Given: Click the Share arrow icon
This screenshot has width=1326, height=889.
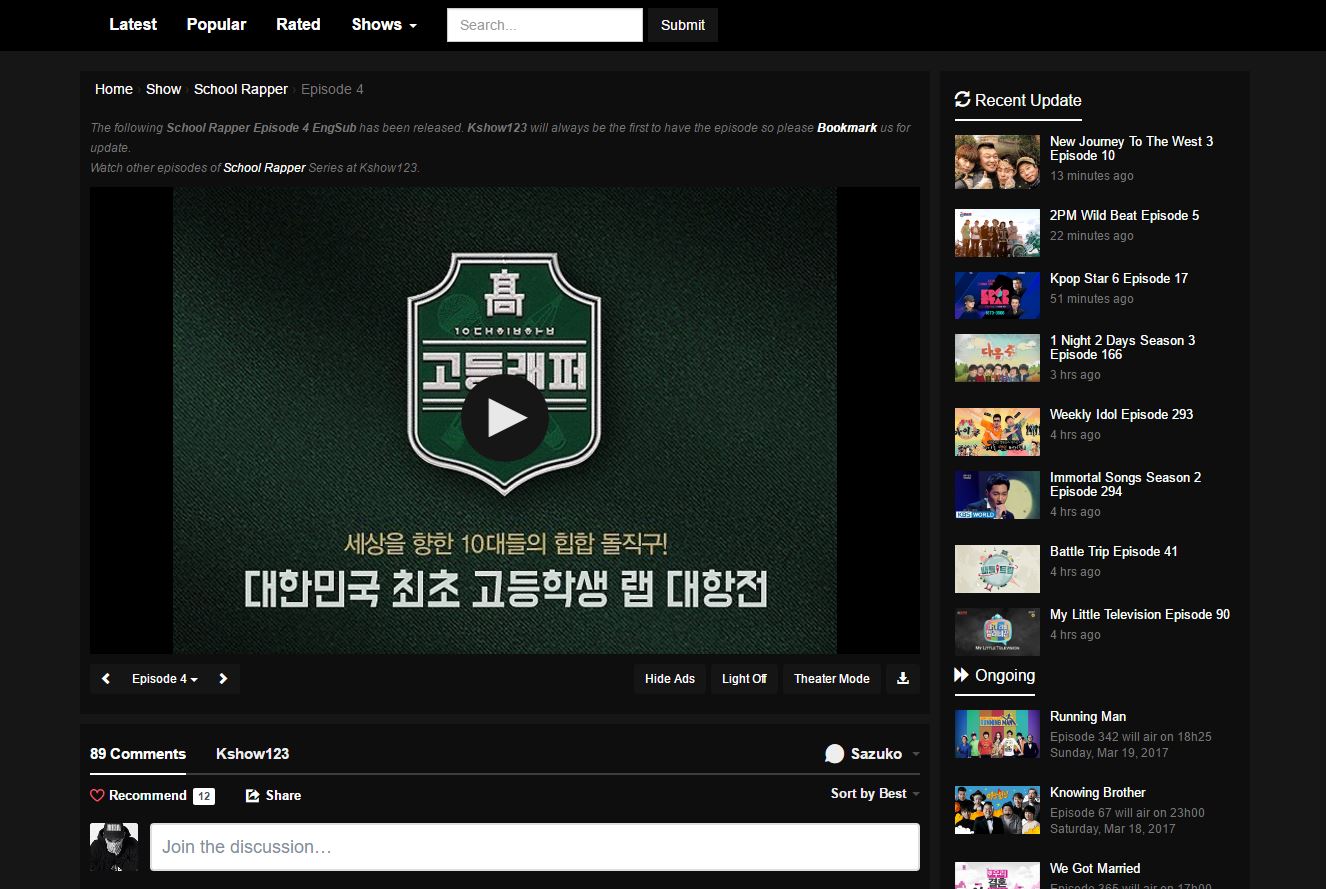Looking at the screenshot, I should coord(253,795).
